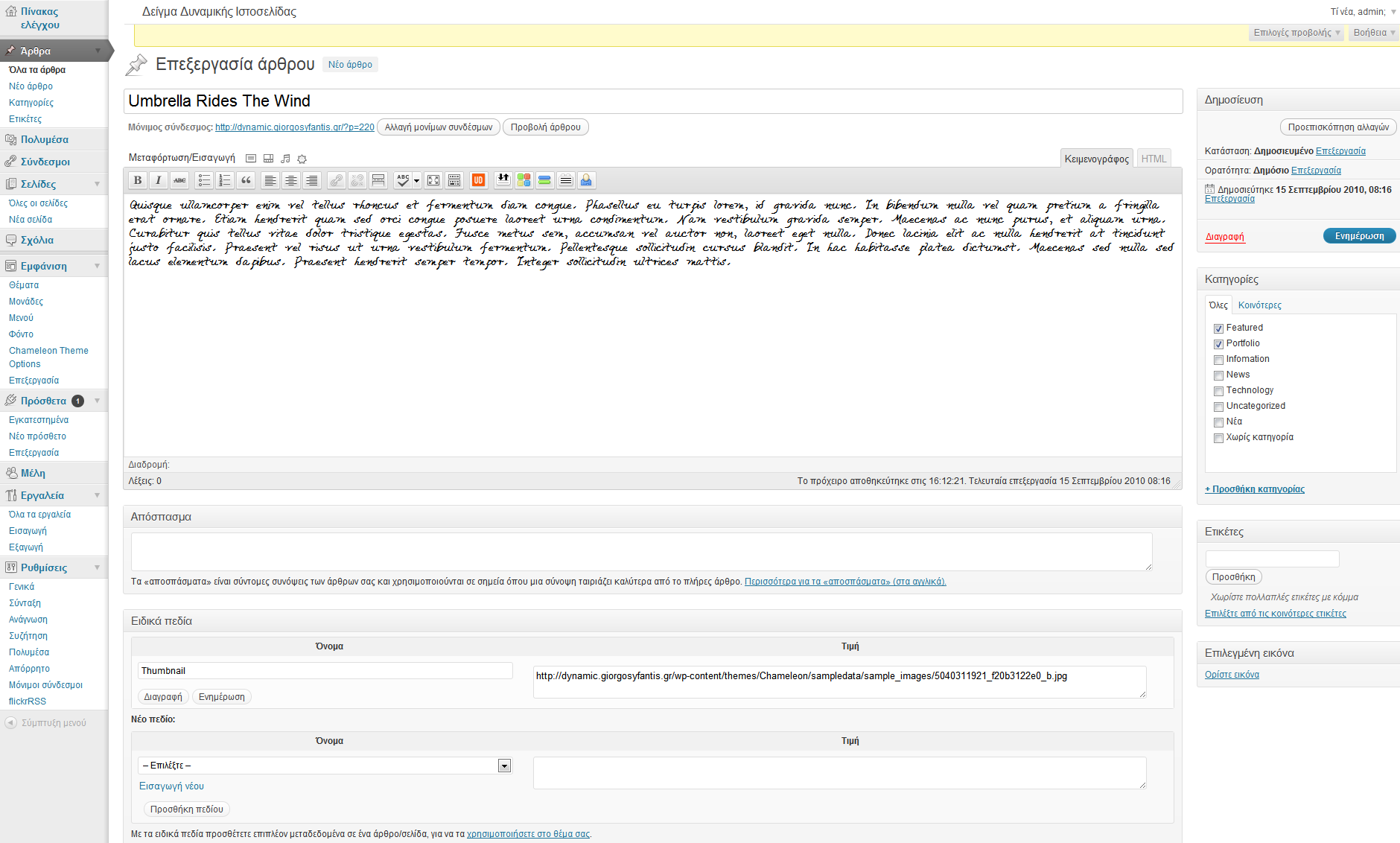1400x843 pixels.
Task: Select the Κοινότερες categories tab
Action: pyautogui.click(x=1259, y=305)
